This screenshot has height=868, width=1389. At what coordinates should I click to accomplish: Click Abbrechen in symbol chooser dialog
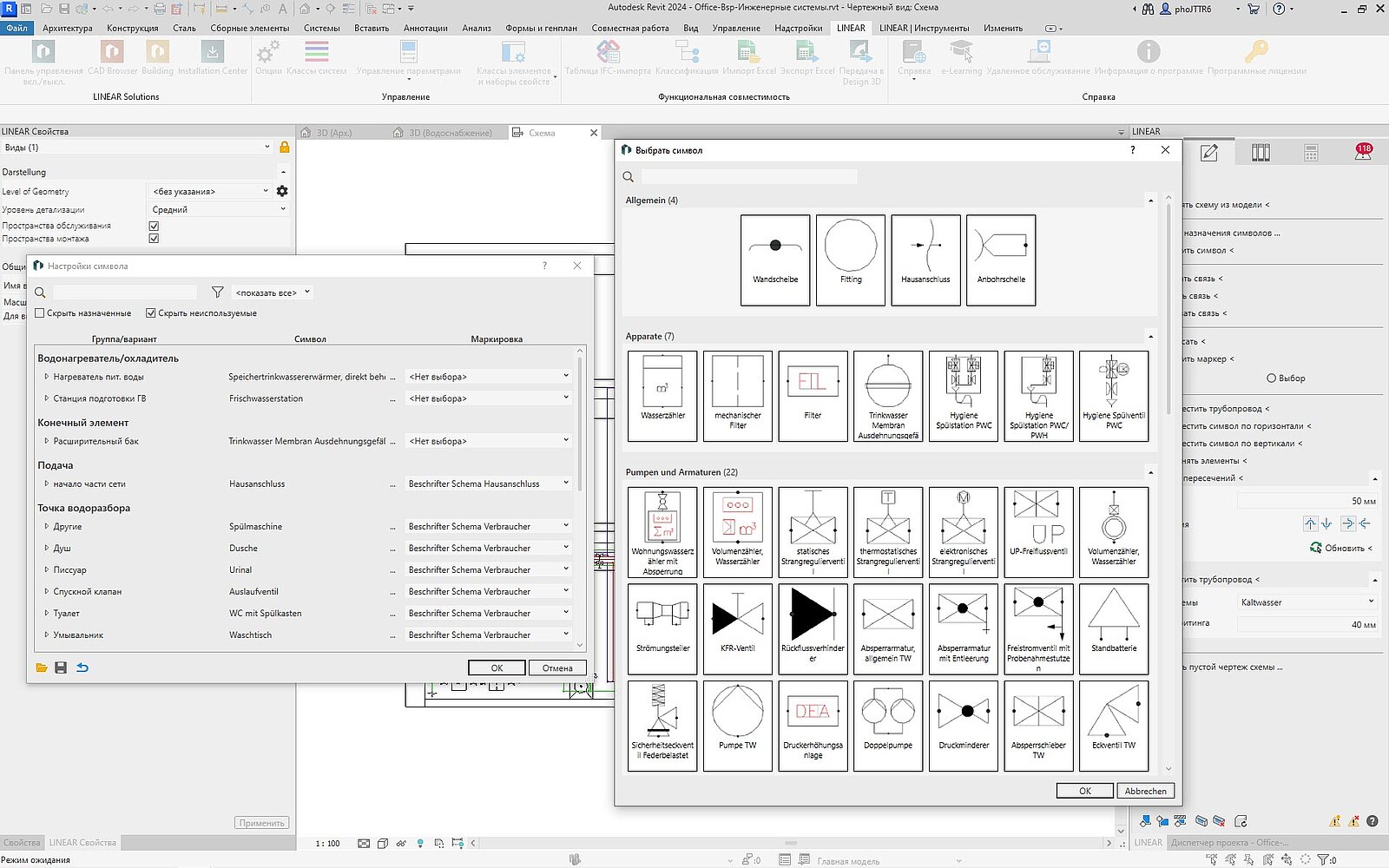[x=1145, y=791]
